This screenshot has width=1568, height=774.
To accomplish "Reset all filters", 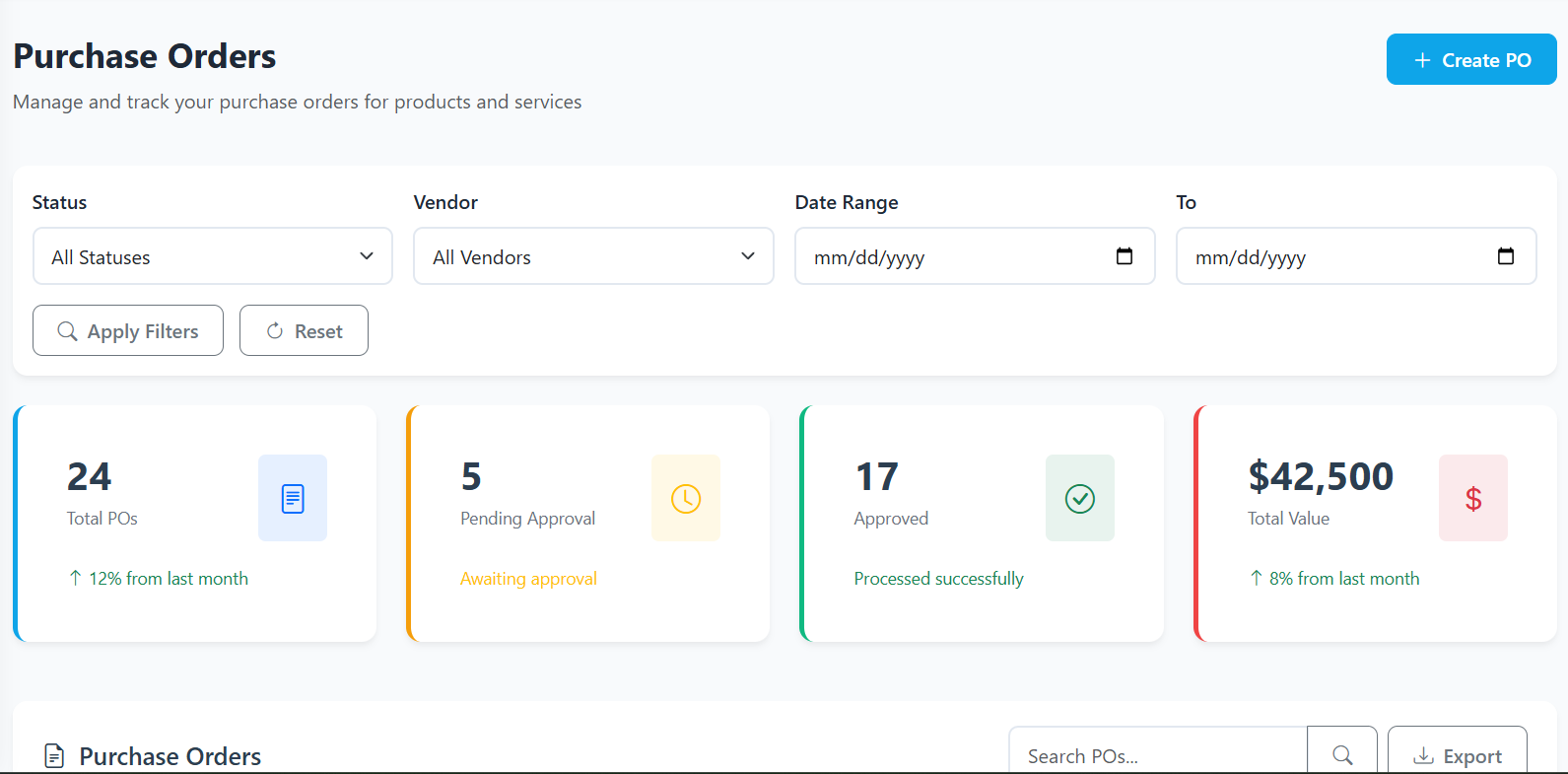I will (x=304, y=331).
